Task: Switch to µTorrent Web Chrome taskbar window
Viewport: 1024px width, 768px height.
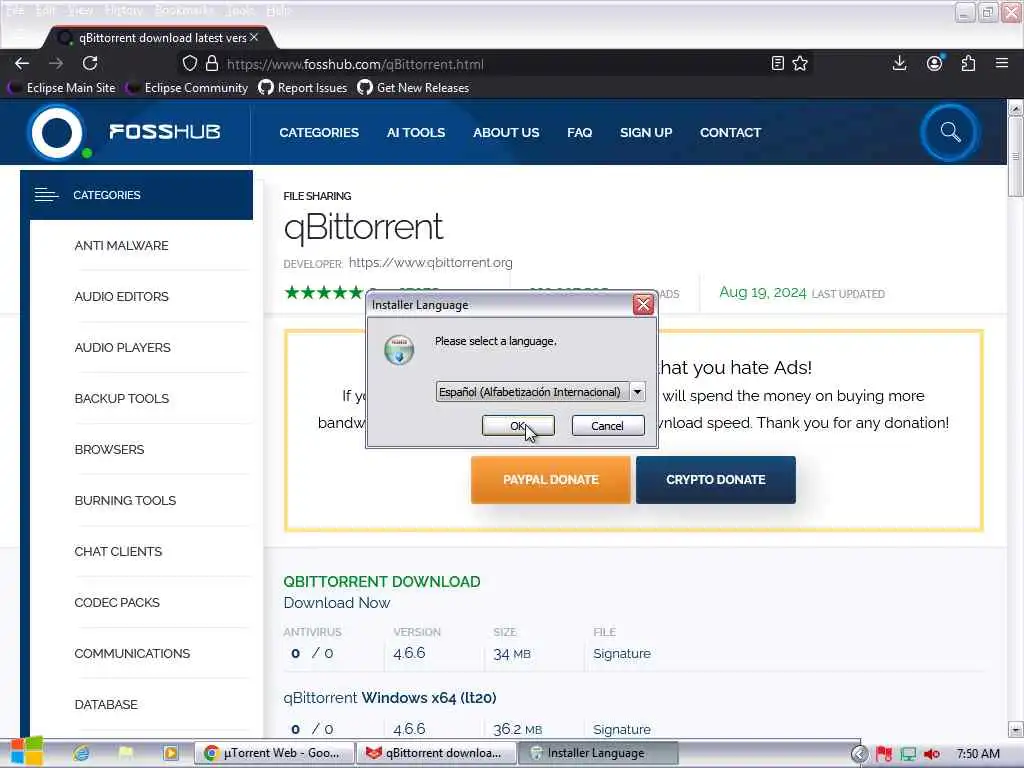Action: 274,753
